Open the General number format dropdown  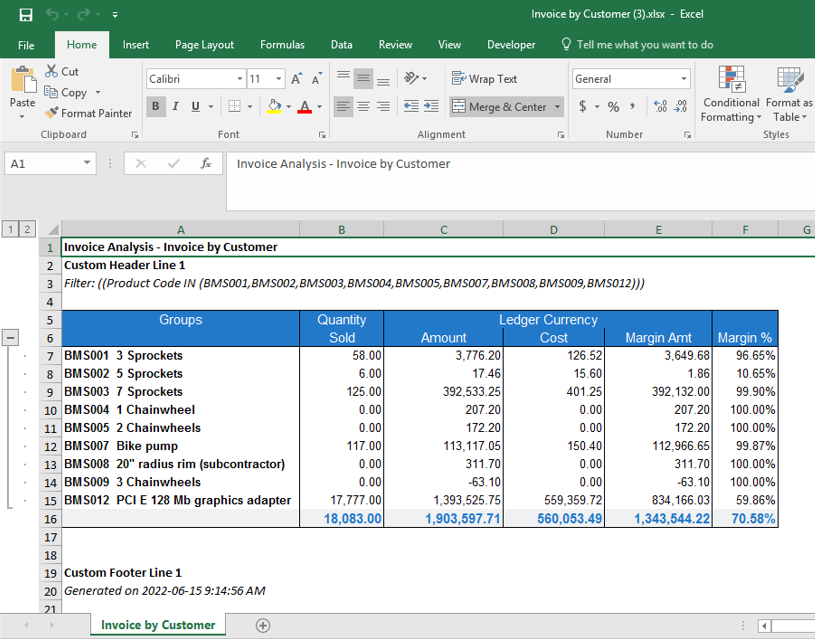pos(684,79)
